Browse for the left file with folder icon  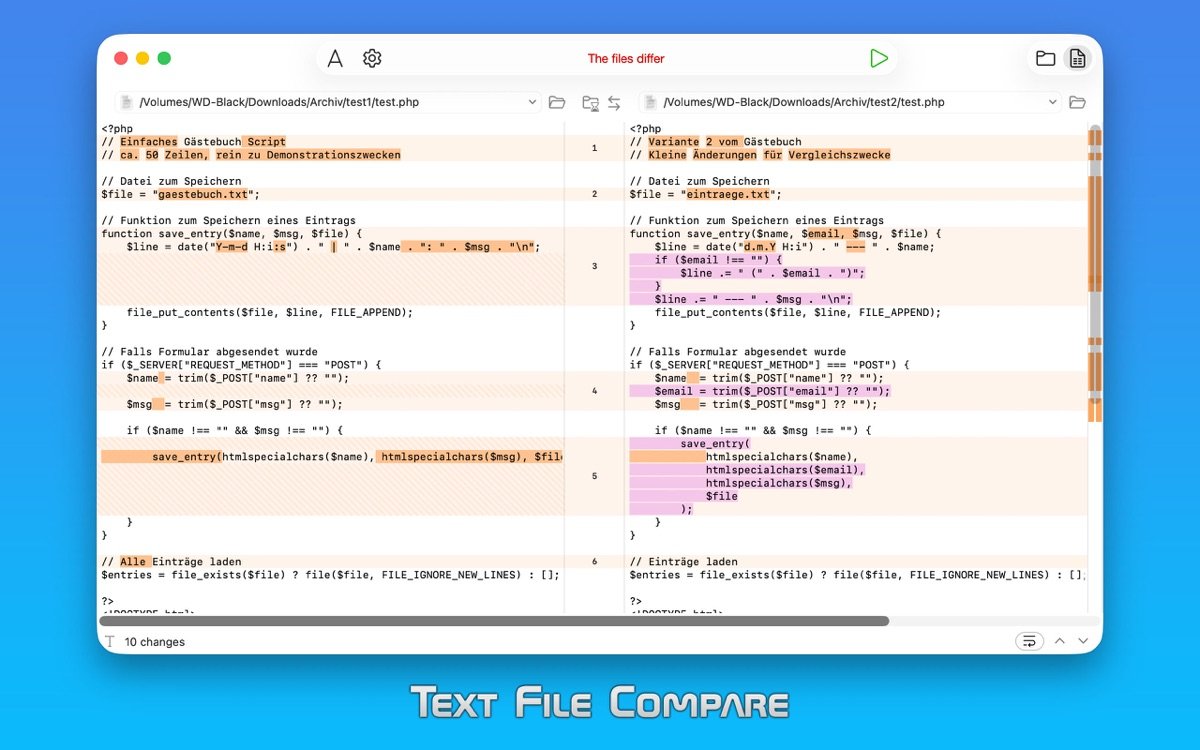557,102
